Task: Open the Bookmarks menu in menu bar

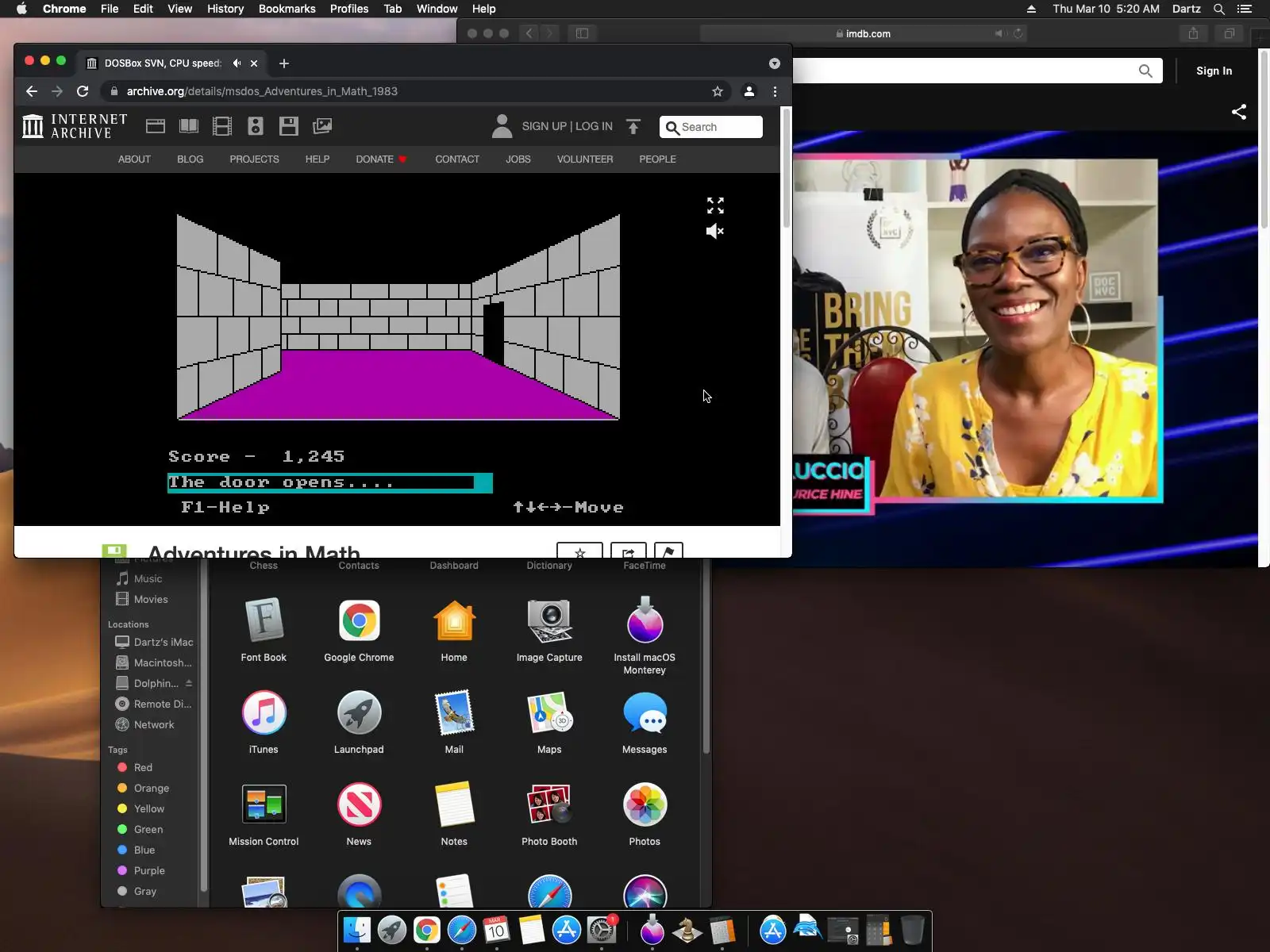Action: [x=287, y=9]
